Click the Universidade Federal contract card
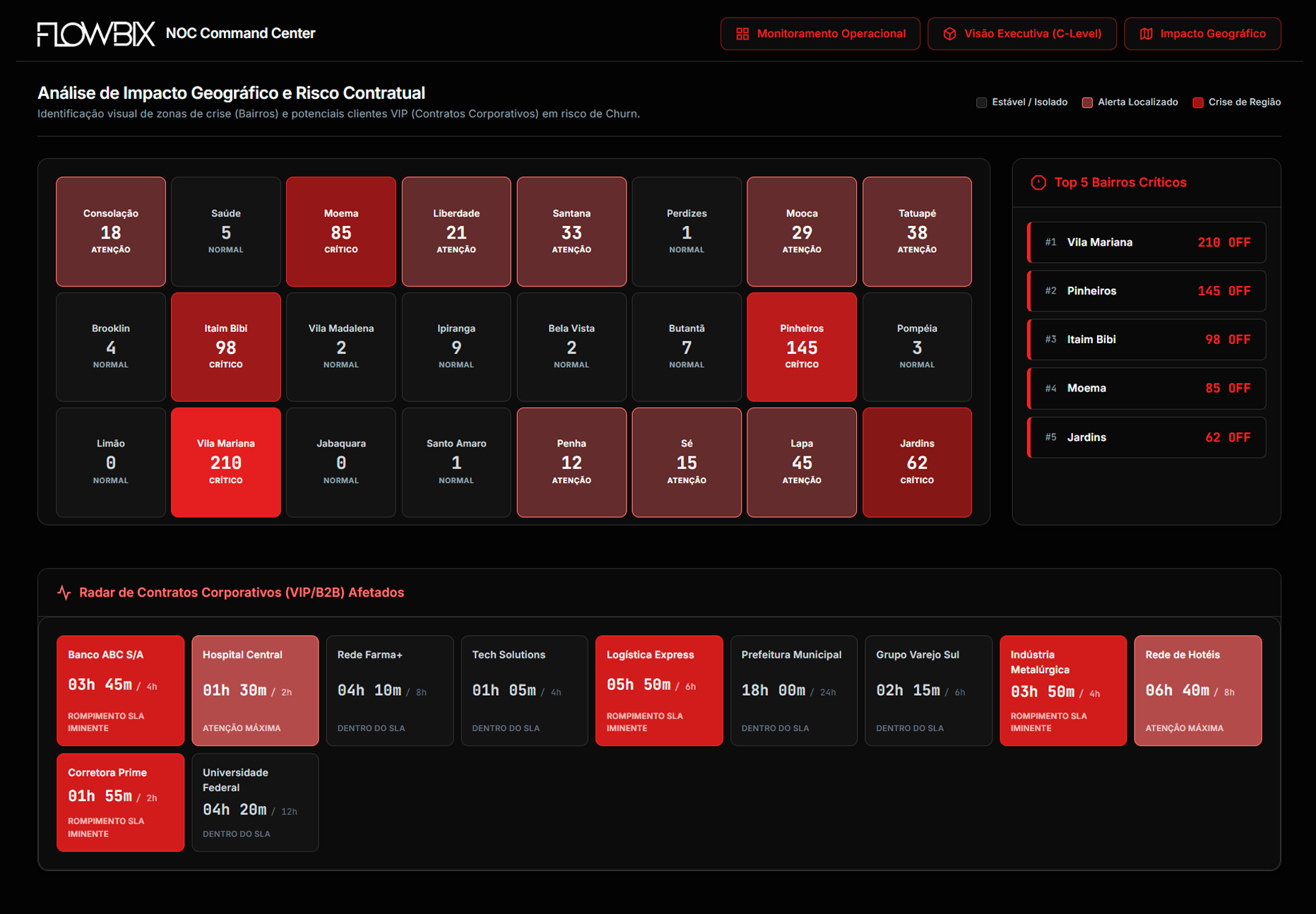Screen dimensions: 1316x914 tap(255, 802)
